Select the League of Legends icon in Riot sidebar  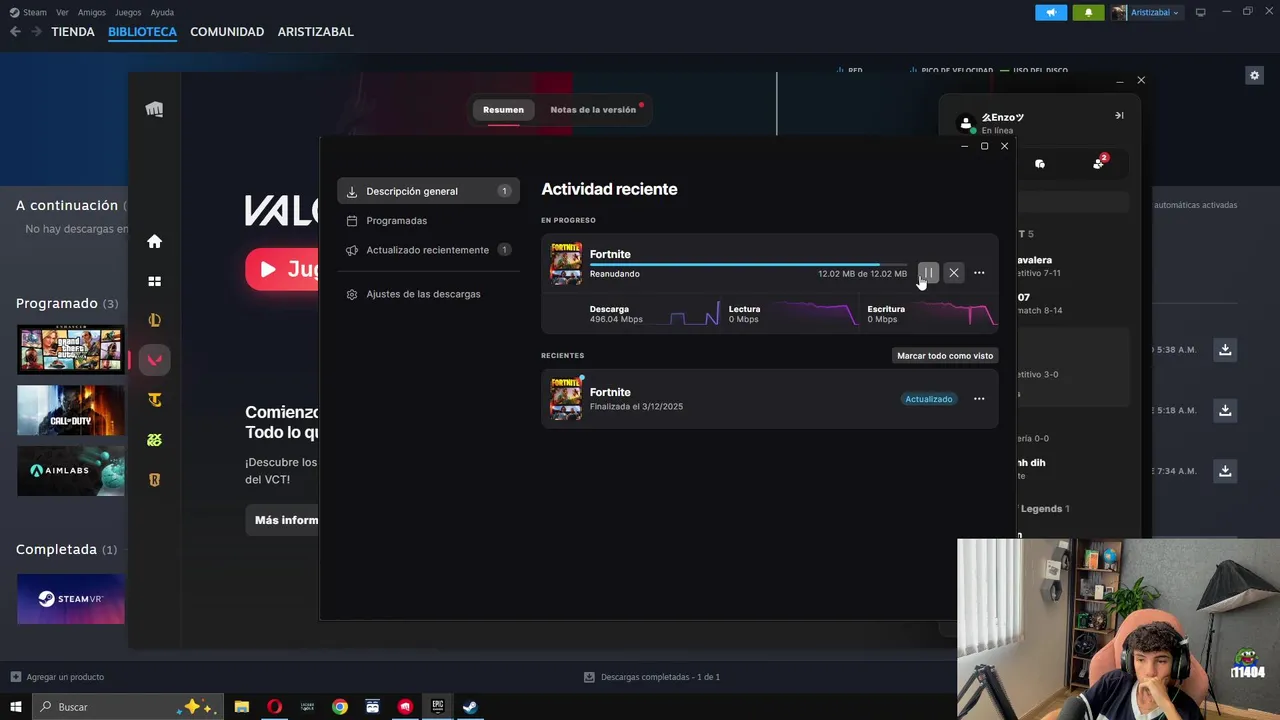pyautogui.click(x=154, y=321)
